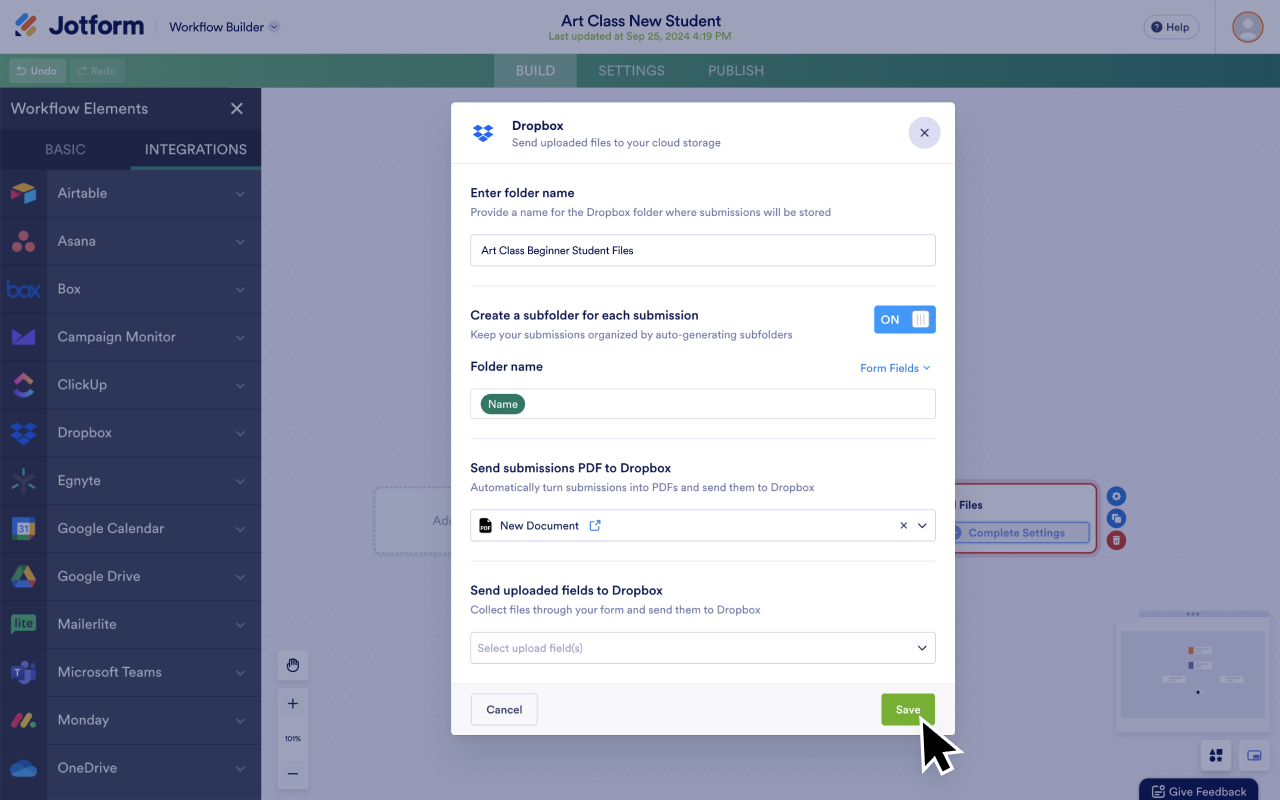Duplicate the node with copy icon

[x=1117, y=518]
